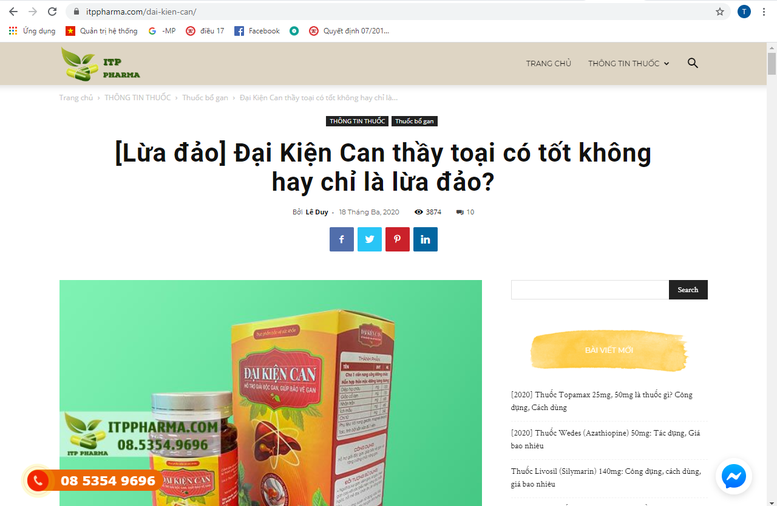This screenshot has height=506, width=777.
Task: Reload the page using the refresh icon
Action: 52,11
